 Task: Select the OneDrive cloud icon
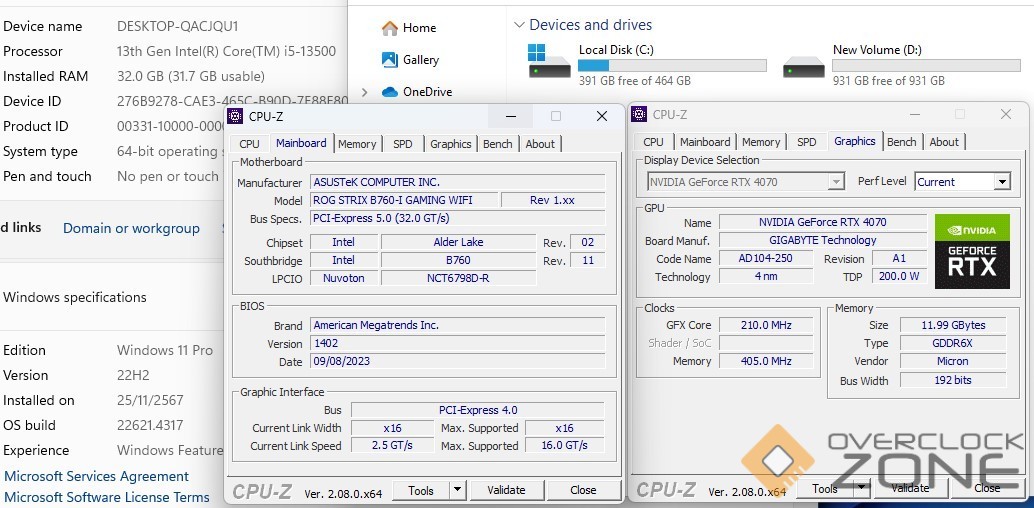pyautogui.click(x=390, y=92)
